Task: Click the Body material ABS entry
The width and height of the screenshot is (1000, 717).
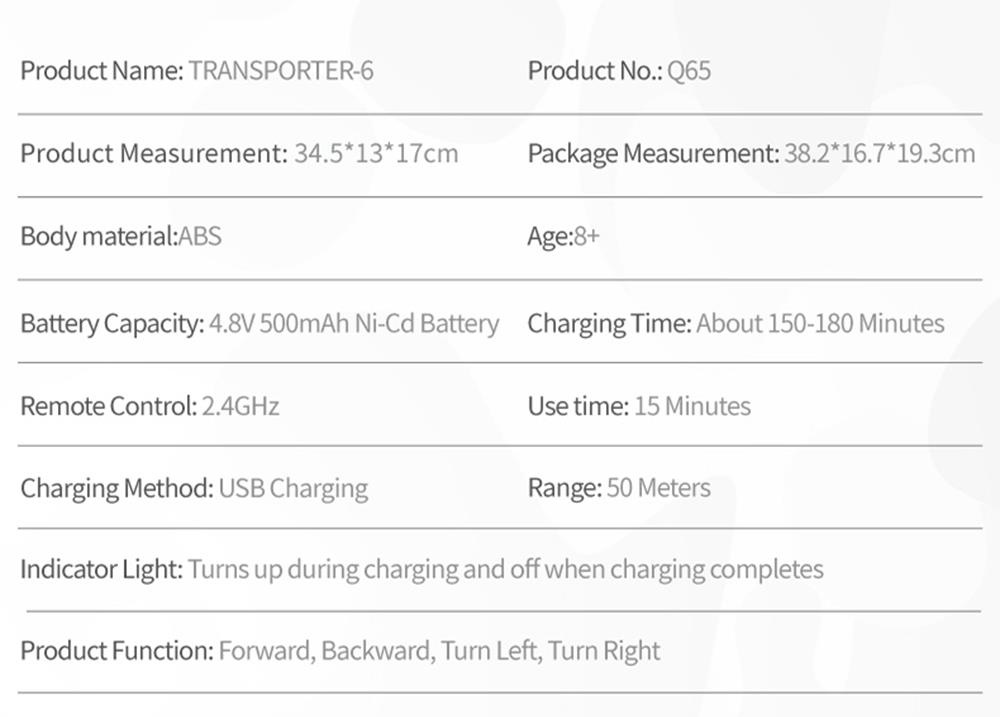Action: click(121, 237)
